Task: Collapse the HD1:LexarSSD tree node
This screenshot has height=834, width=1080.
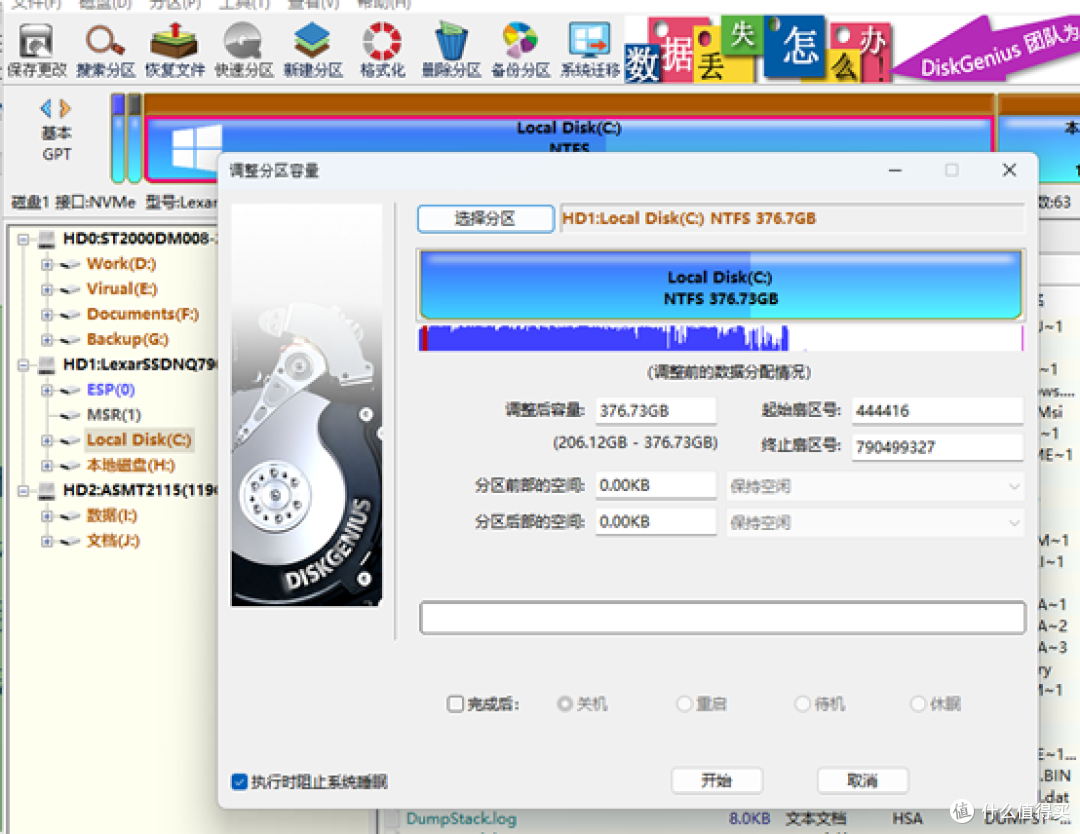Action: [x=23, y=365]
